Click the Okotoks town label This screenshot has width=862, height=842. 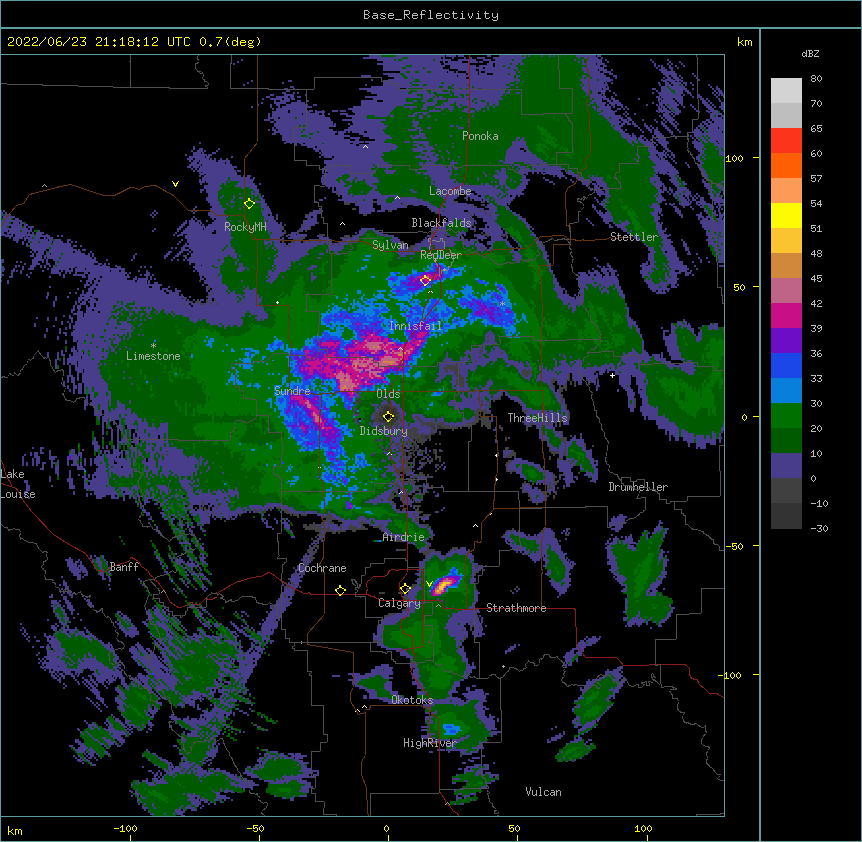pos(412,700)
